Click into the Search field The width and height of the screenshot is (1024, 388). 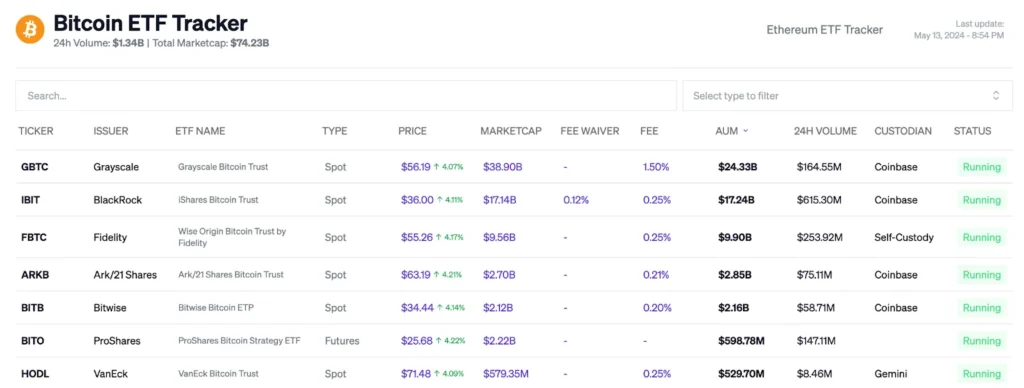(x=346, y=95)
